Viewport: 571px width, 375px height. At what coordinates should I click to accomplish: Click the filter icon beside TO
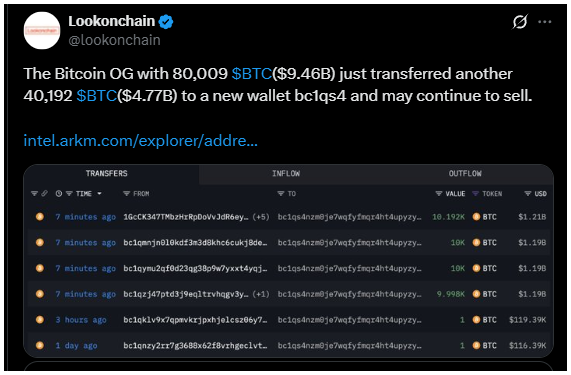[281, 194]
